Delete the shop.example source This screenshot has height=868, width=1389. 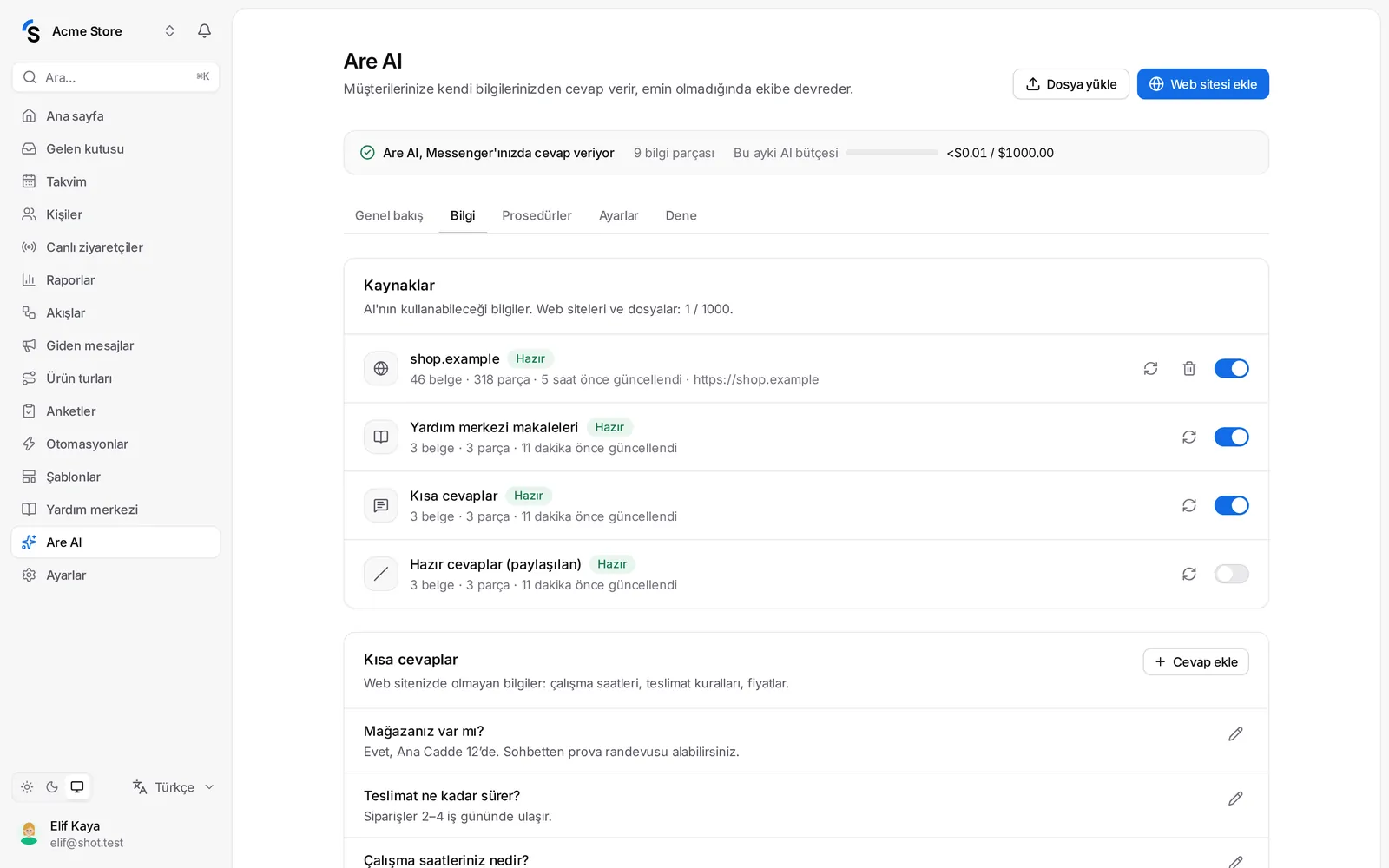tap(1189, 368)
